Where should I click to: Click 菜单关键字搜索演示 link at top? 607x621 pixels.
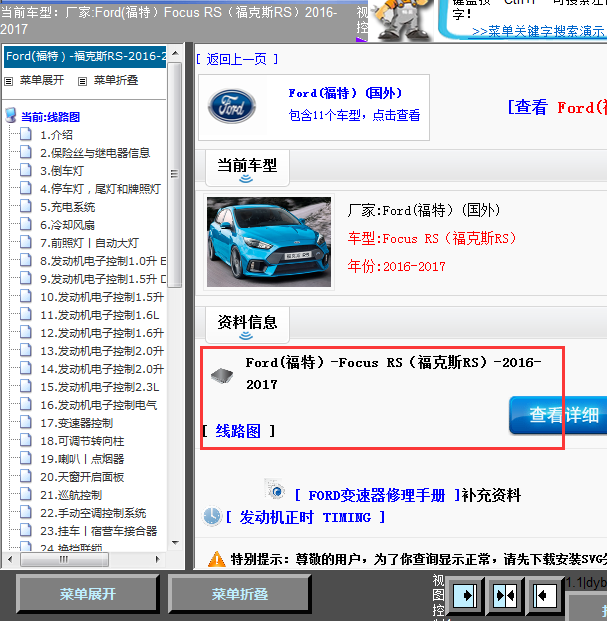click(x=538, y=31)
